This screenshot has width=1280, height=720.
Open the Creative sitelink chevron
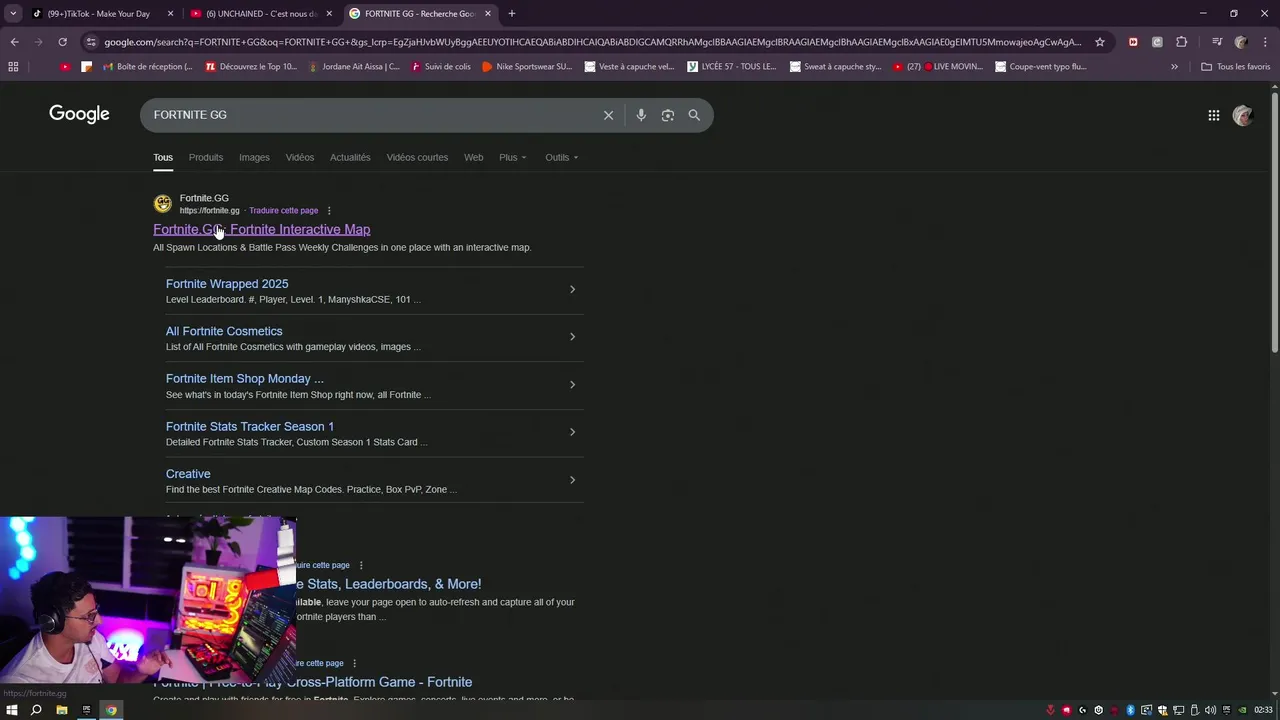click(572, 480)
